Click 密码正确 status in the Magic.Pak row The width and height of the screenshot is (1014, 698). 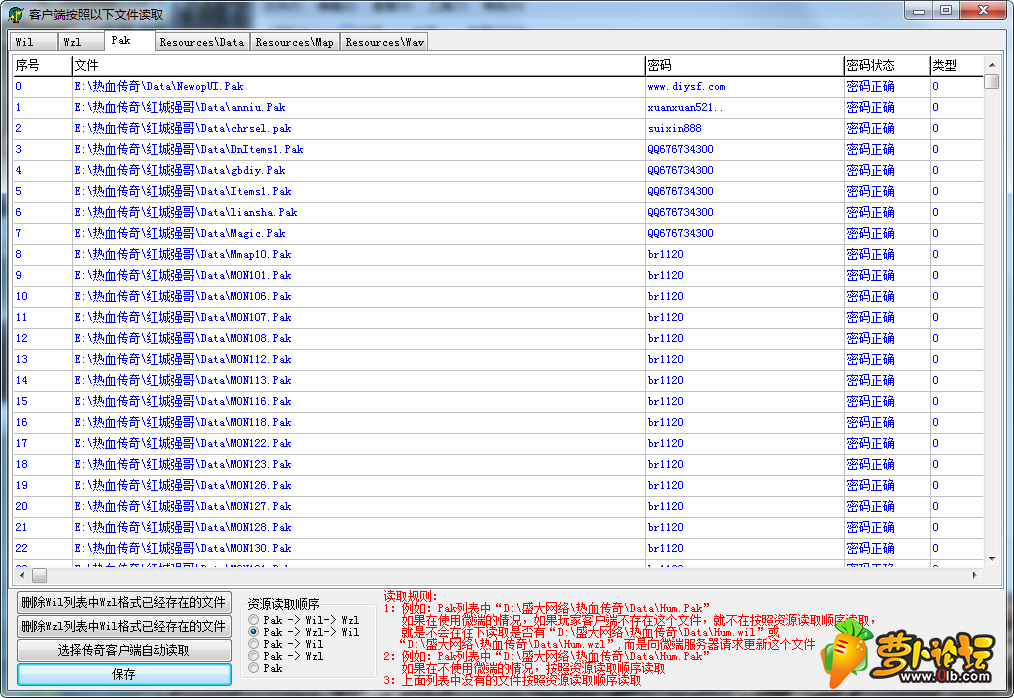tap(870, 234)
